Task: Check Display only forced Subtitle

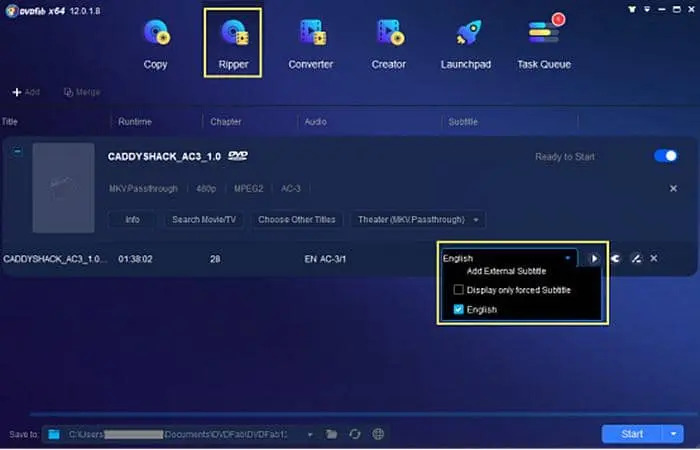Action: [x=458, y=290]
